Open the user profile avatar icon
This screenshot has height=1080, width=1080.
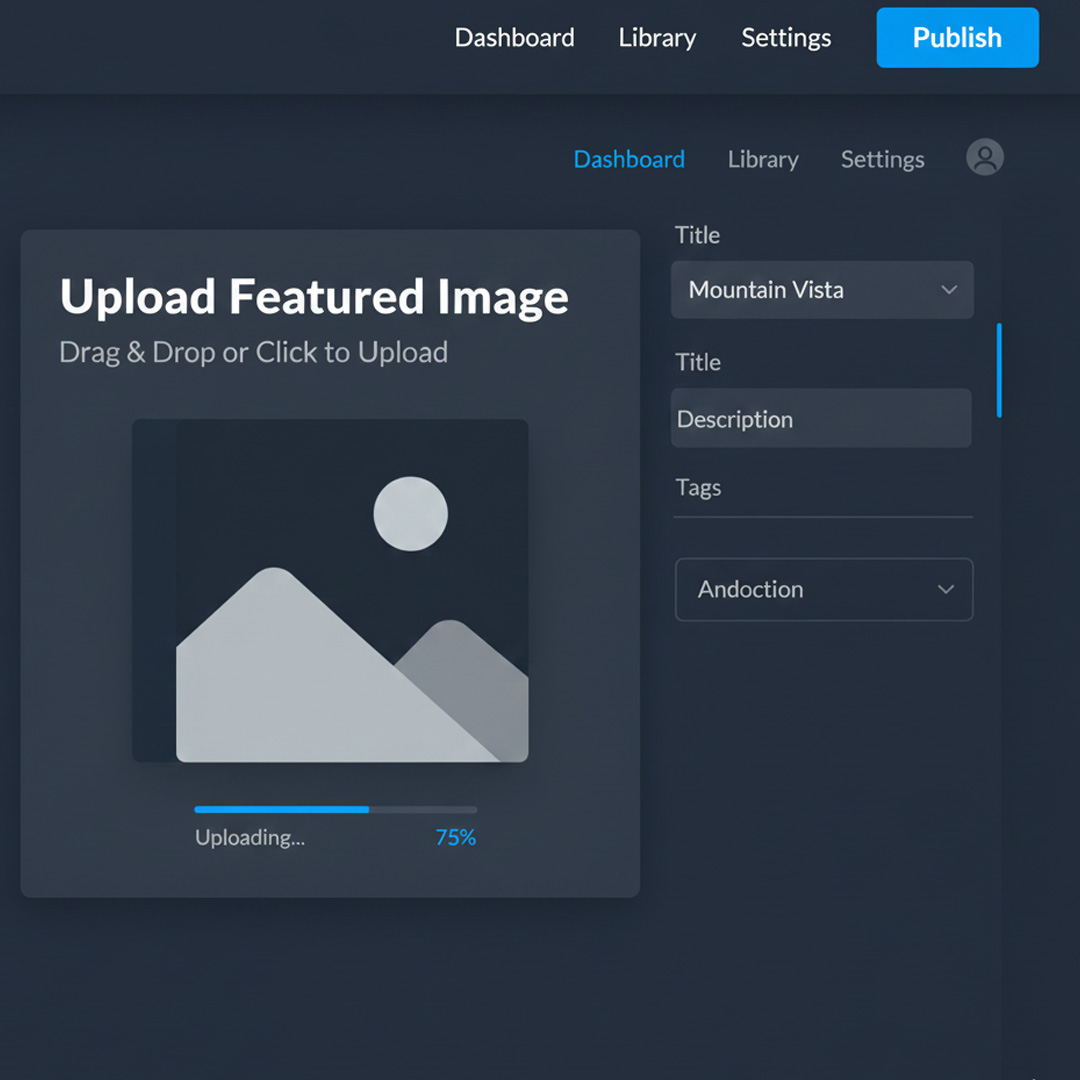(x=984, y=158)
